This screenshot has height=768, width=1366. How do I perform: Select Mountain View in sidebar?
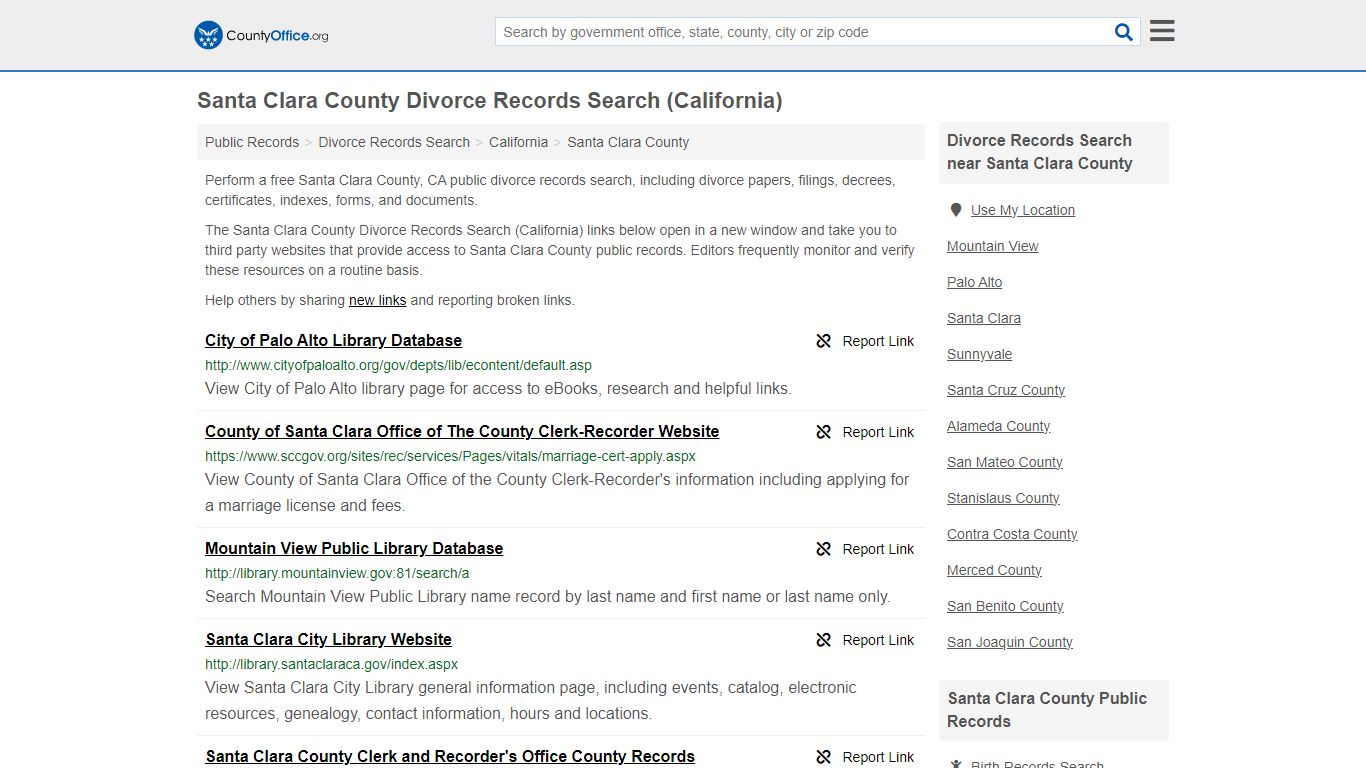(993, 246)
